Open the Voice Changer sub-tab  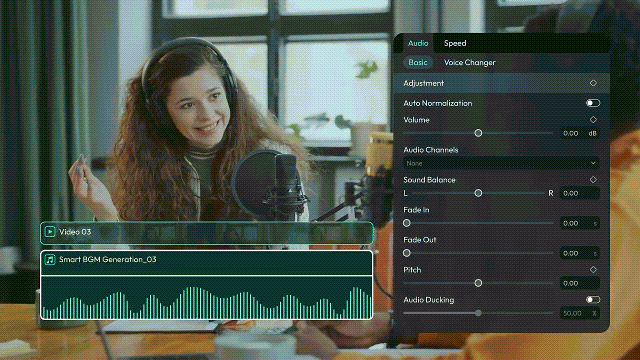click(x=469, y=62)
